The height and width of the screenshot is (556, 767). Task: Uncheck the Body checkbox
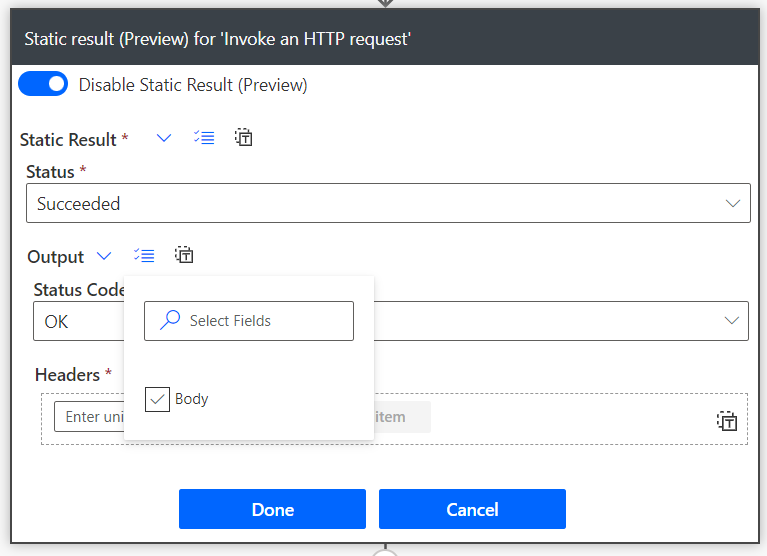tap(157, 399)
